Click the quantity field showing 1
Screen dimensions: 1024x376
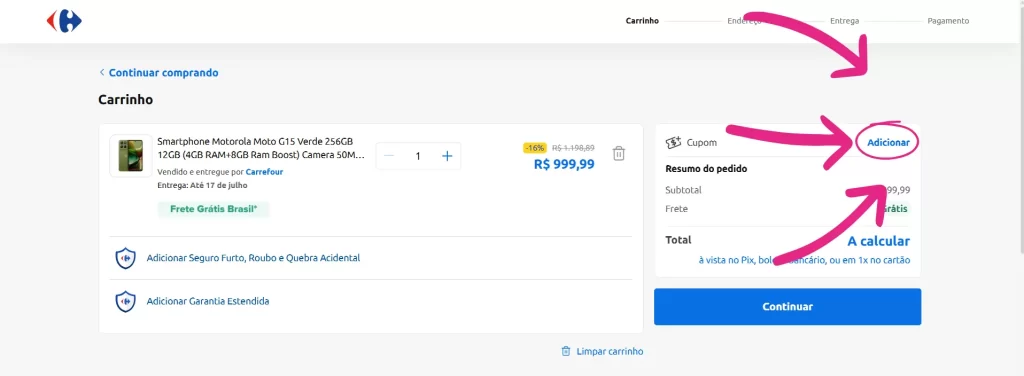[x=418, y=156]
